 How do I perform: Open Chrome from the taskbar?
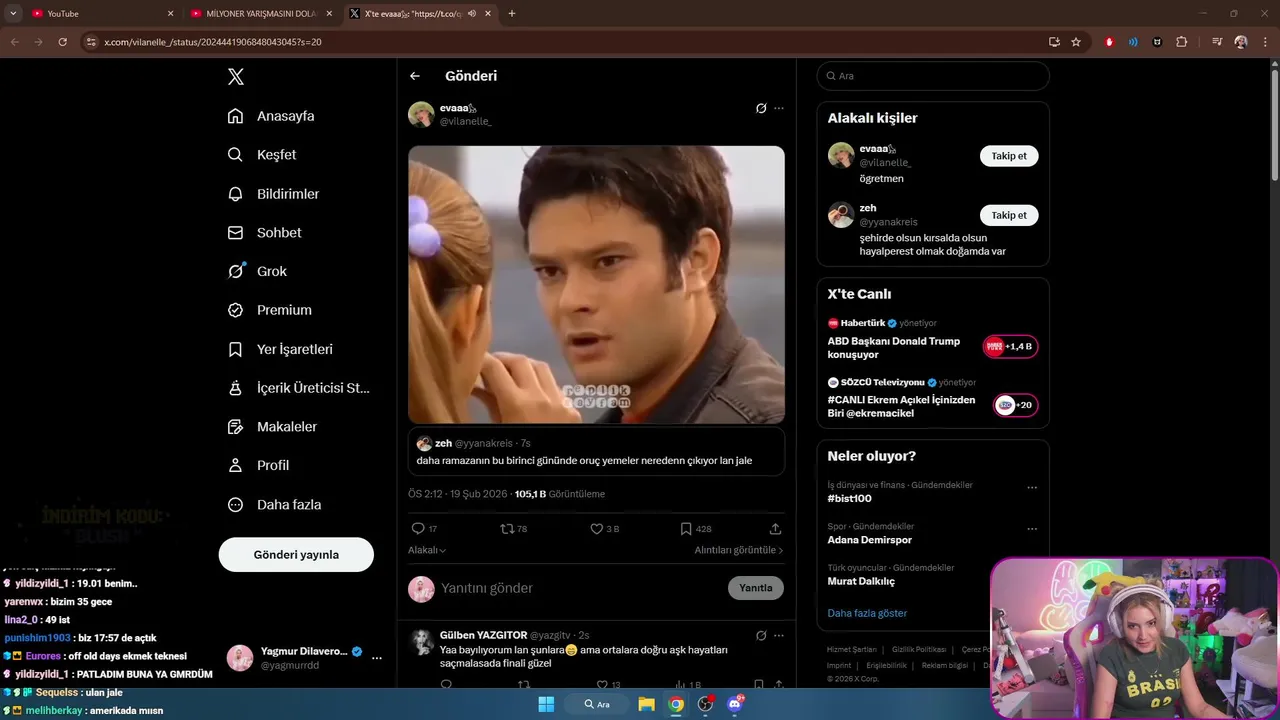[x=676, y=704]
